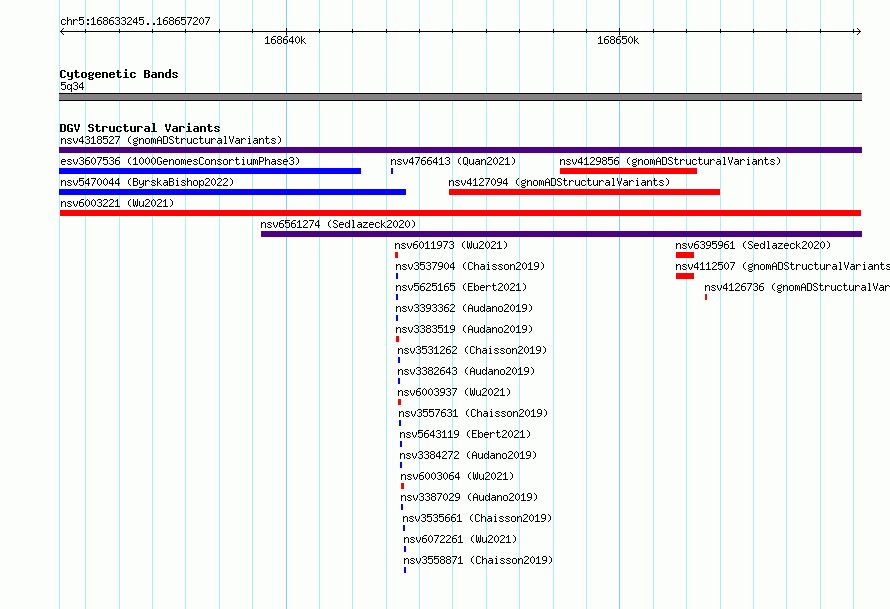Viewport: 890px width, 609px height.
Task: Click the 168650k ruler position label
Action: pos(618,40)
